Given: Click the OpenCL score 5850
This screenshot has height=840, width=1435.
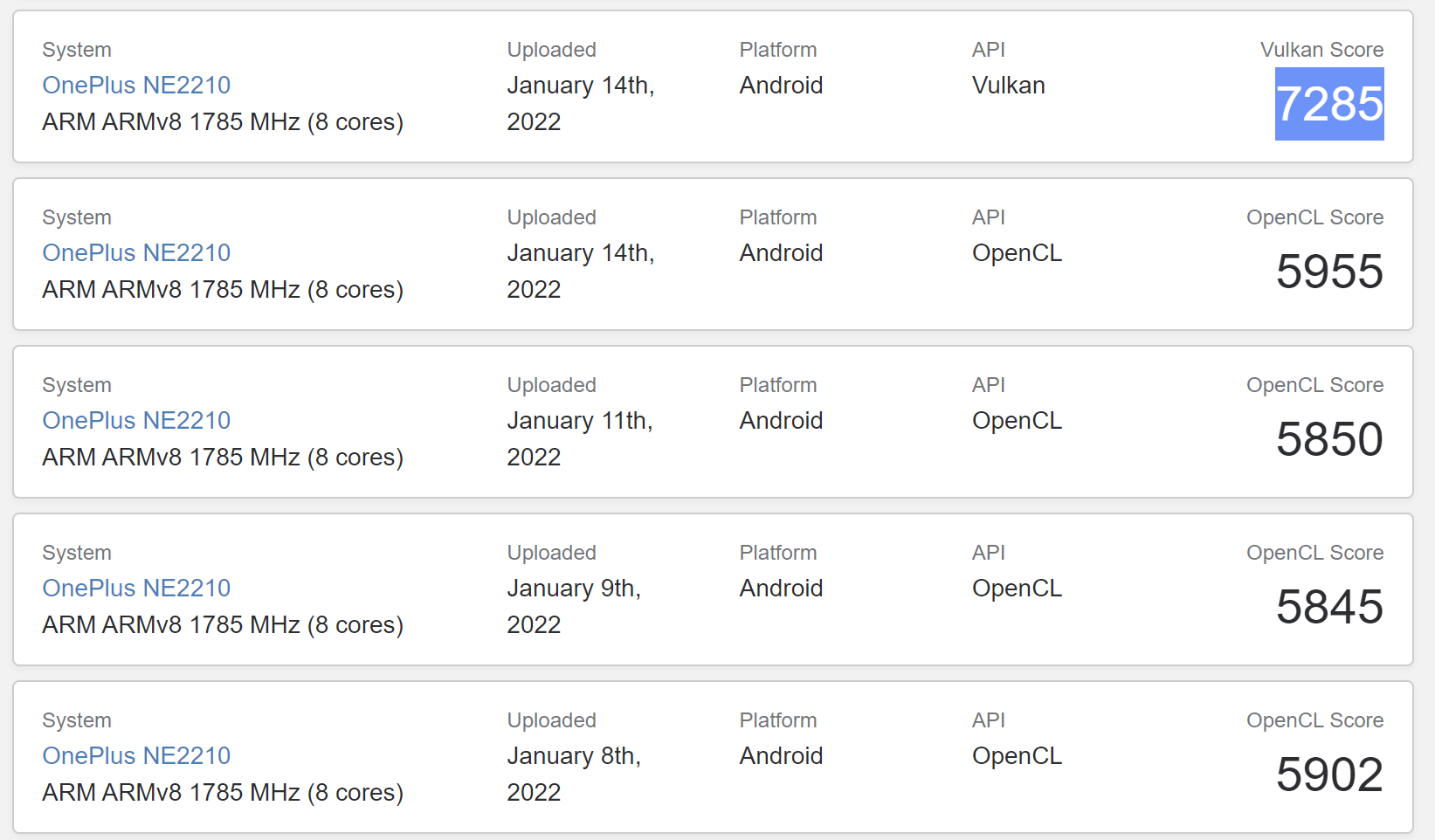Looking at the screenshot, I should [1328, 439].
